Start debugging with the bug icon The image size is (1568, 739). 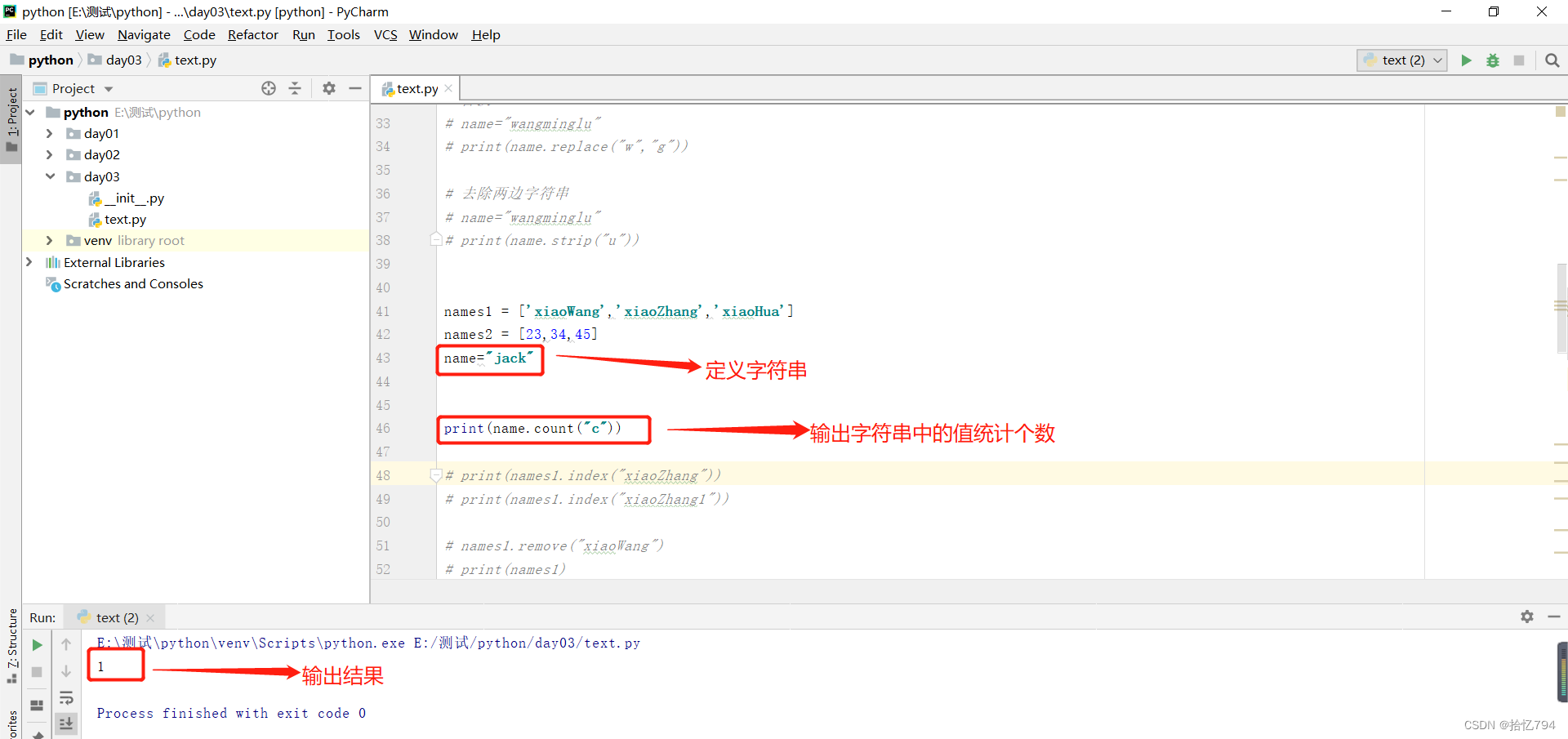tap(1493, 60)
